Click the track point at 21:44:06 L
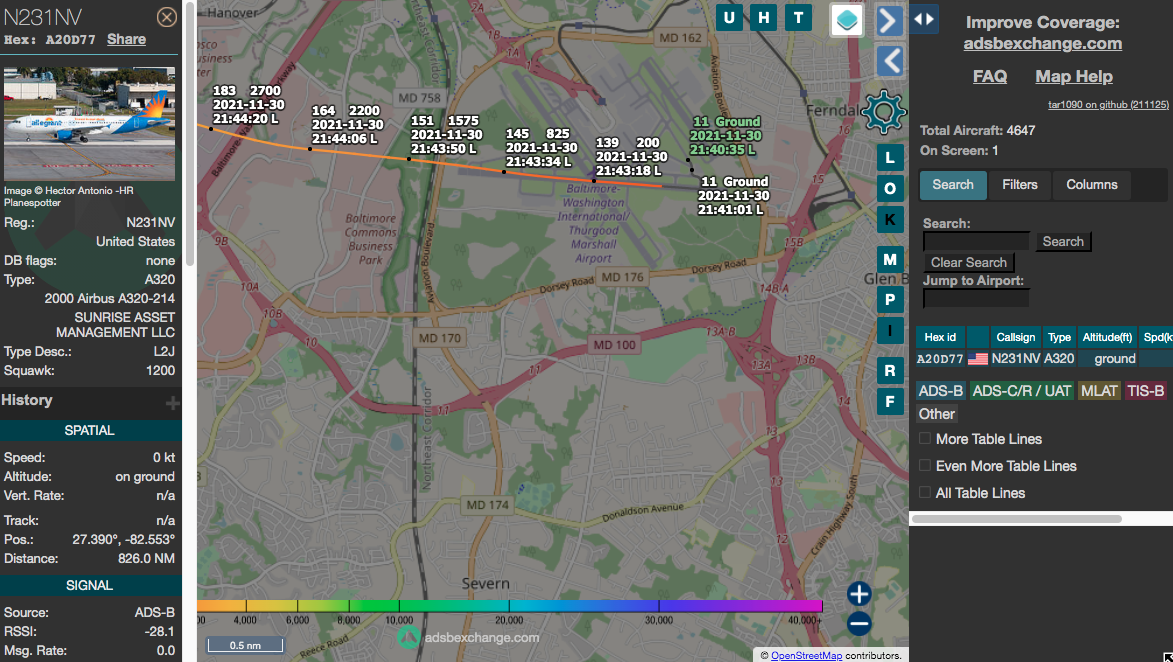 [x=310, y=149]
